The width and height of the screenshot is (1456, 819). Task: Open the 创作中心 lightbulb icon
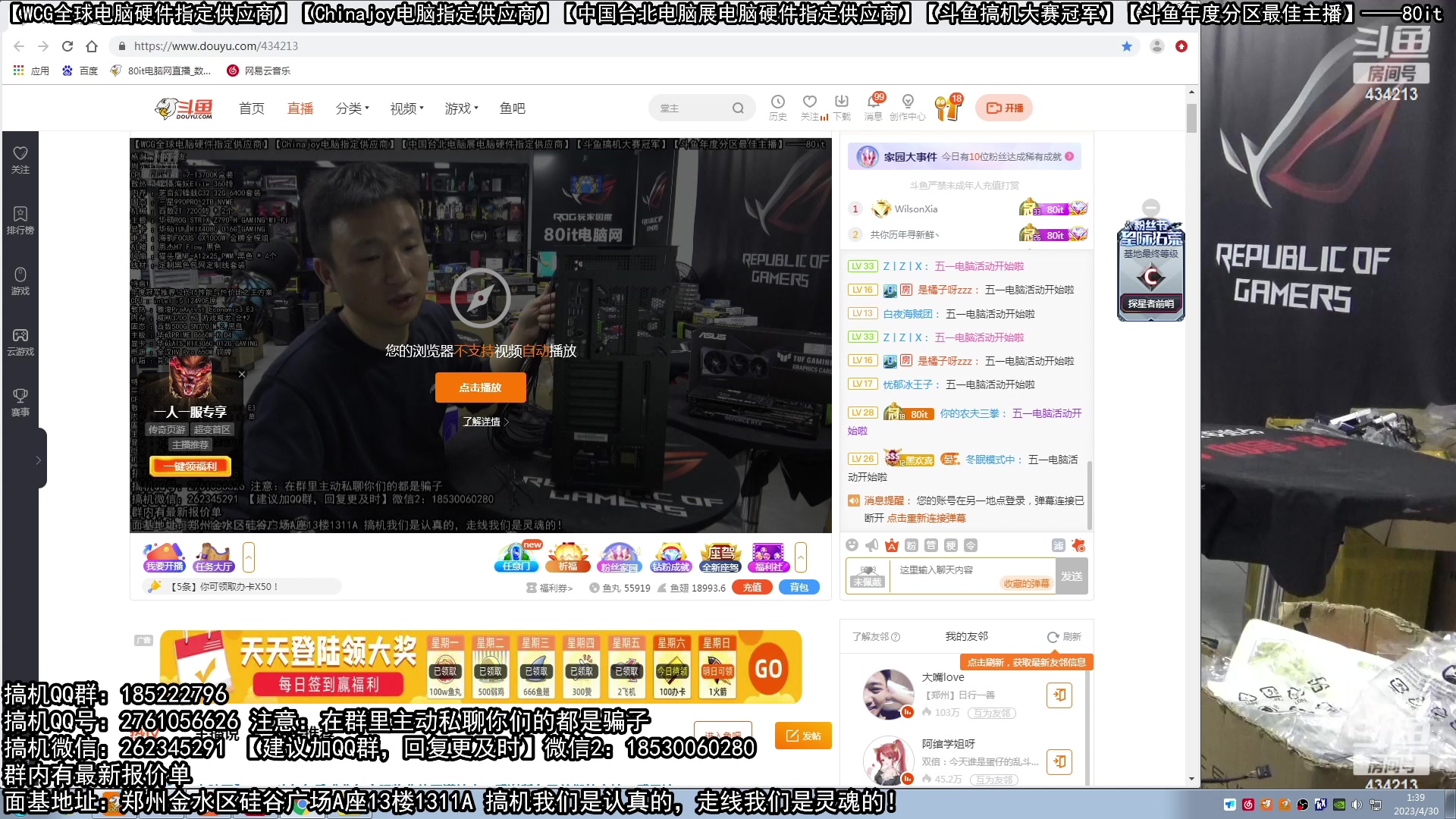[907, 107]
